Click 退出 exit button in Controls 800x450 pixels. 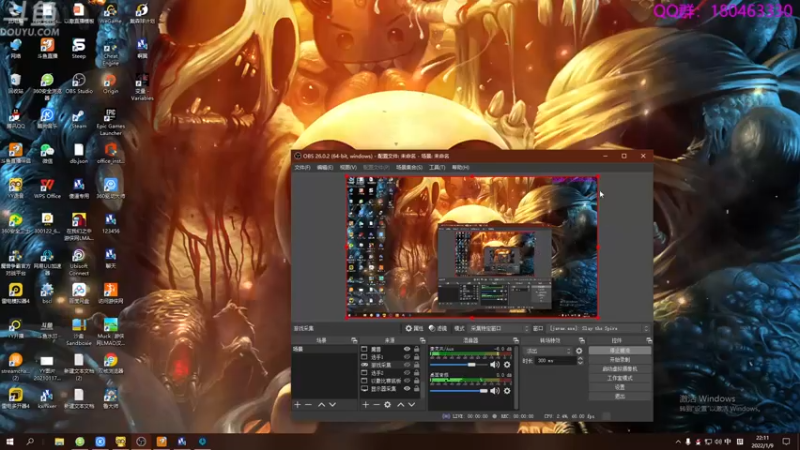tap(620, 396)
